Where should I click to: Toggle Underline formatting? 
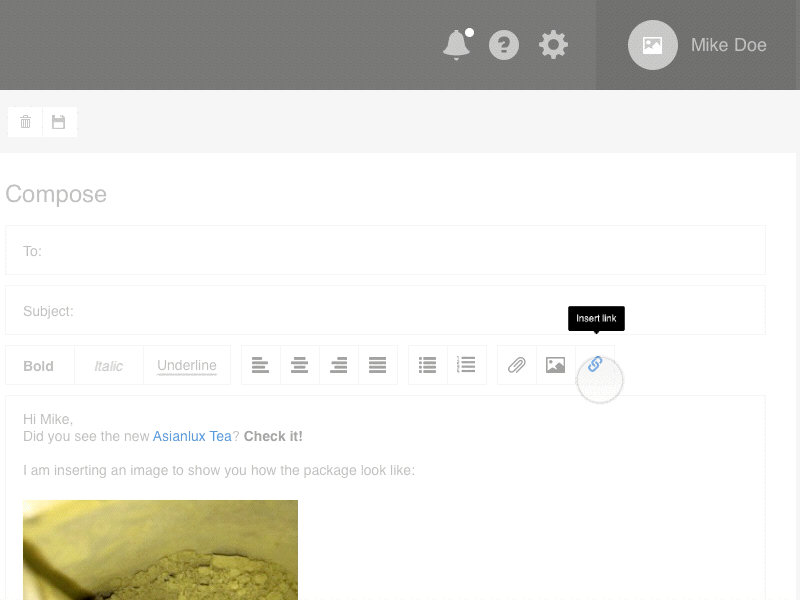[x=187, y=365]
